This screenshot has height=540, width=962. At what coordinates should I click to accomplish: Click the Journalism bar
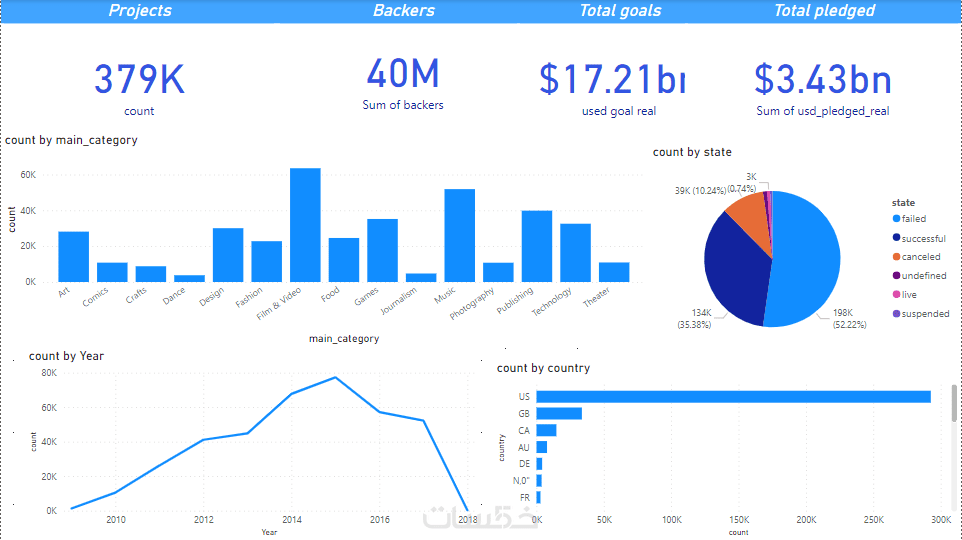tap(421, 278)
